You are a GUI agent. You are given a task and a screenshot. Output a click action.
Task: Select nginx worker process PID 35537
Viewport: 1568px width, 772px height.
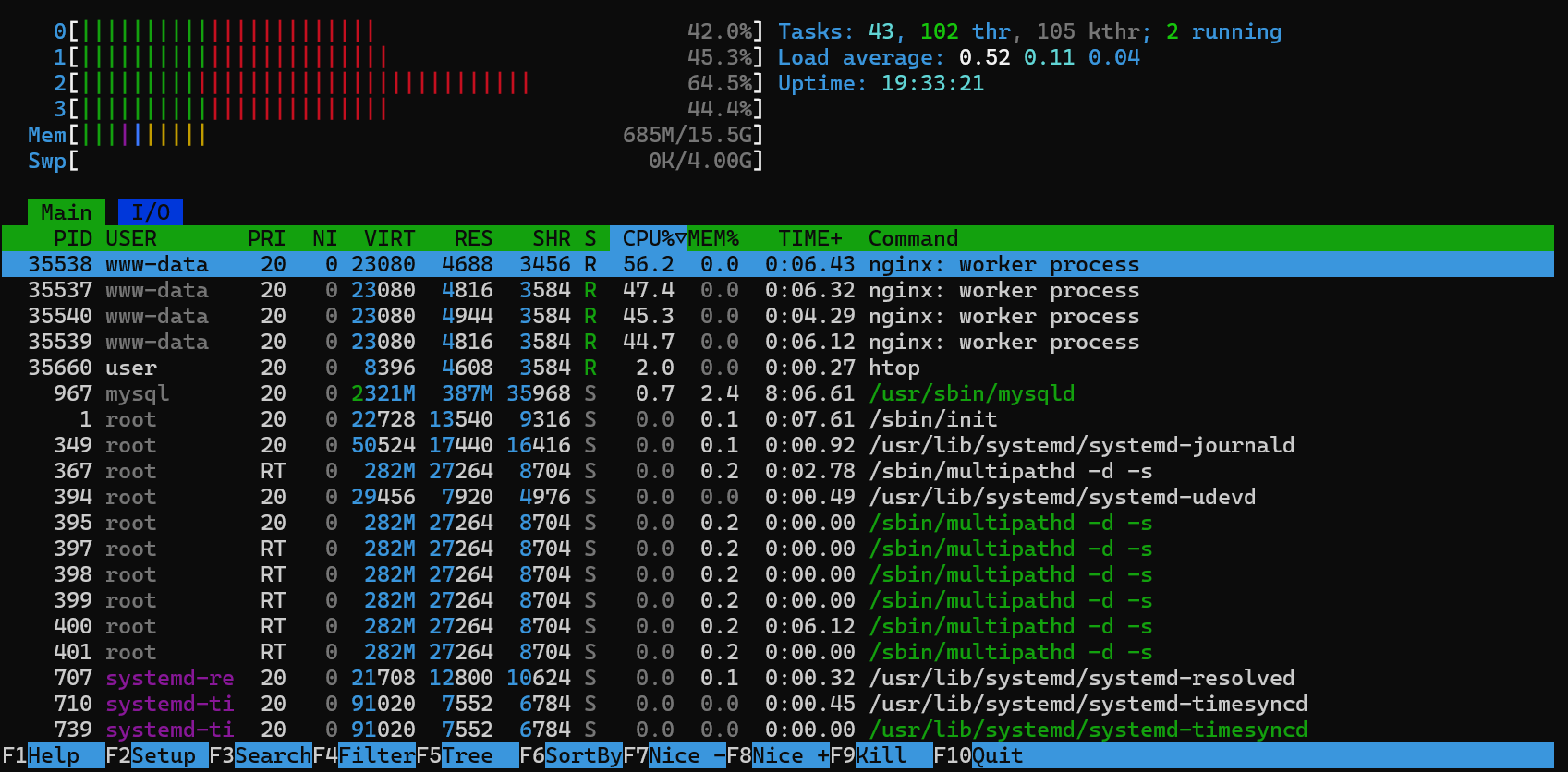point(778,290)
